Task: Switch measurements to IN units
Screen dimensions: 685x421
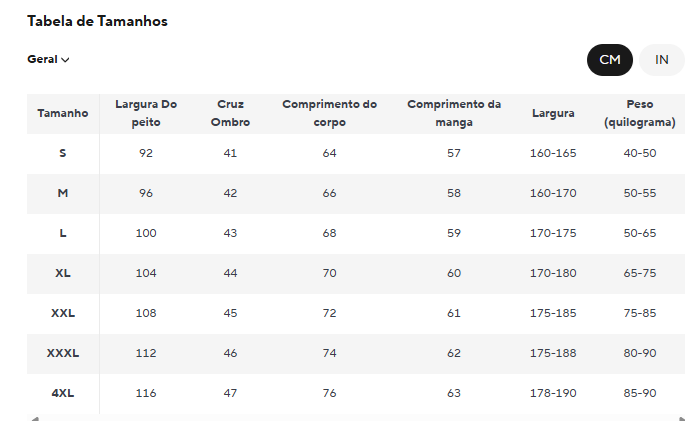Action: [661, 60]
